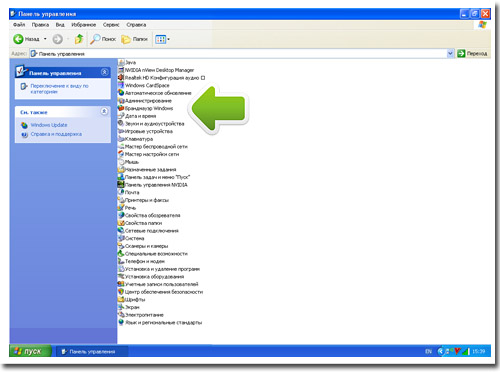Click the Windows Update link
500x372 pixels.
[49, 125]
